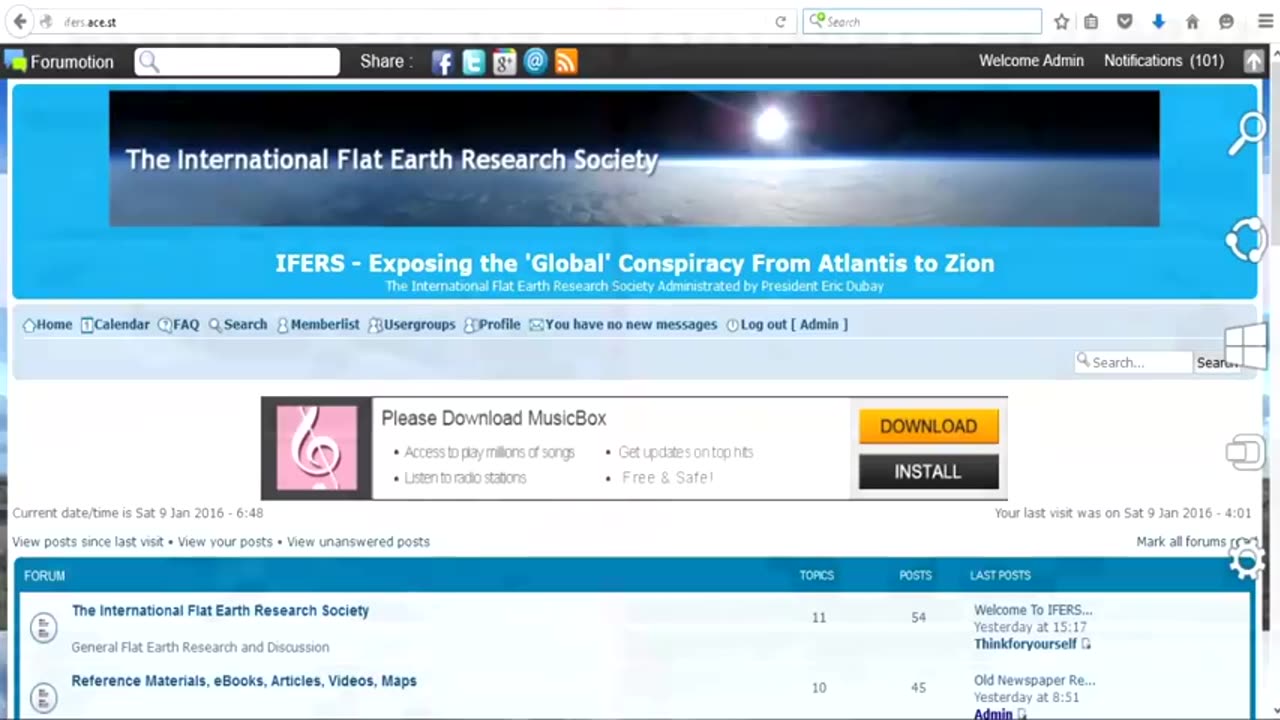This screenshot has width=1280, height=720.
Task: Open Search in forum navigation
Action: point(238,325)
